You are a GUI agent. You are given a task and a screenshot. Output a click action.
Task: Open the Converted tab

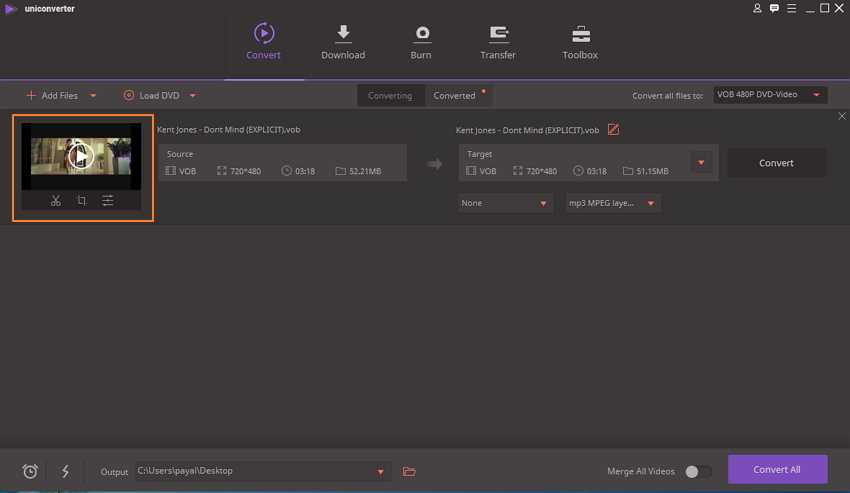click(x=454, y=96)
